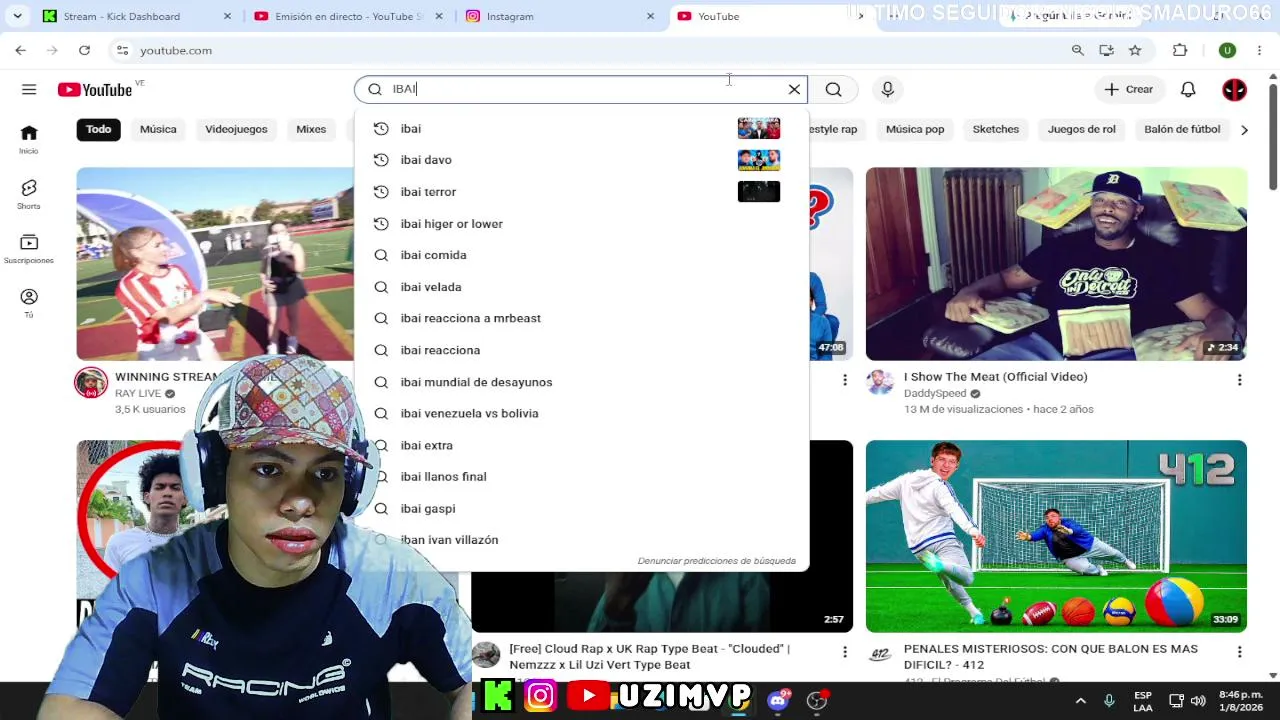Open the Crear menu
1280x720 pixels.
pyautogui.click(x=1128, y=90)
